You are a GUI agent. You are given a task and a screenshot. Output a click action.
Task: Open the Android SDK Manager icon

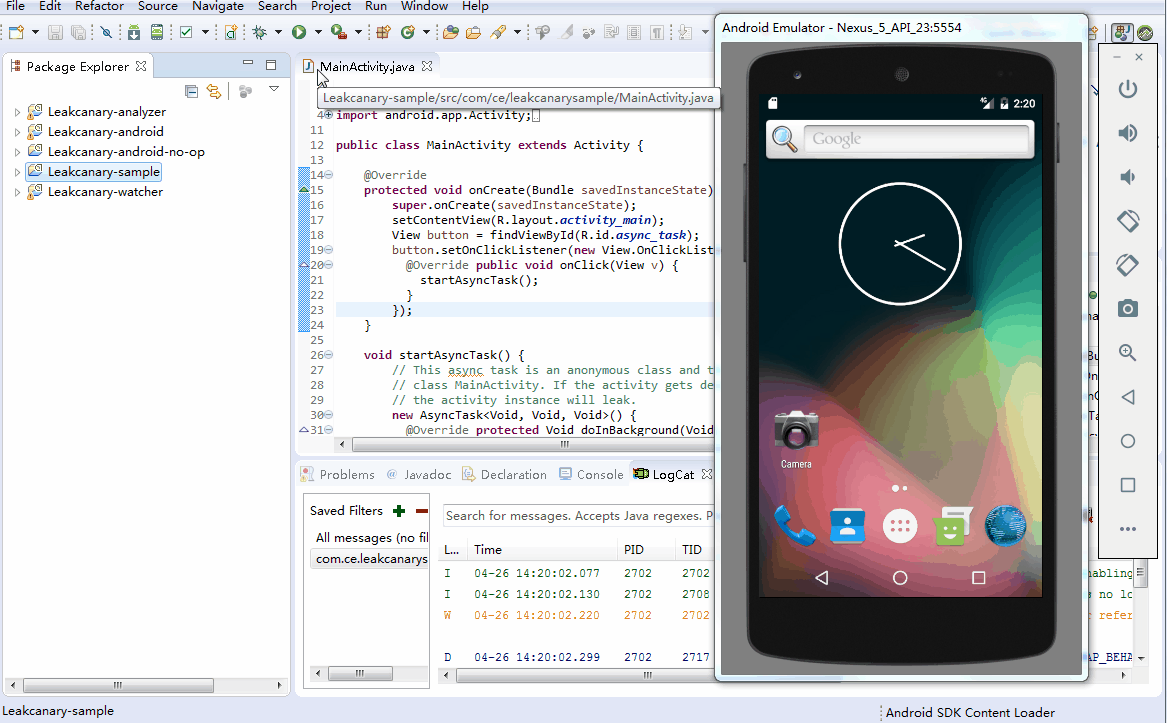point(134,32)
